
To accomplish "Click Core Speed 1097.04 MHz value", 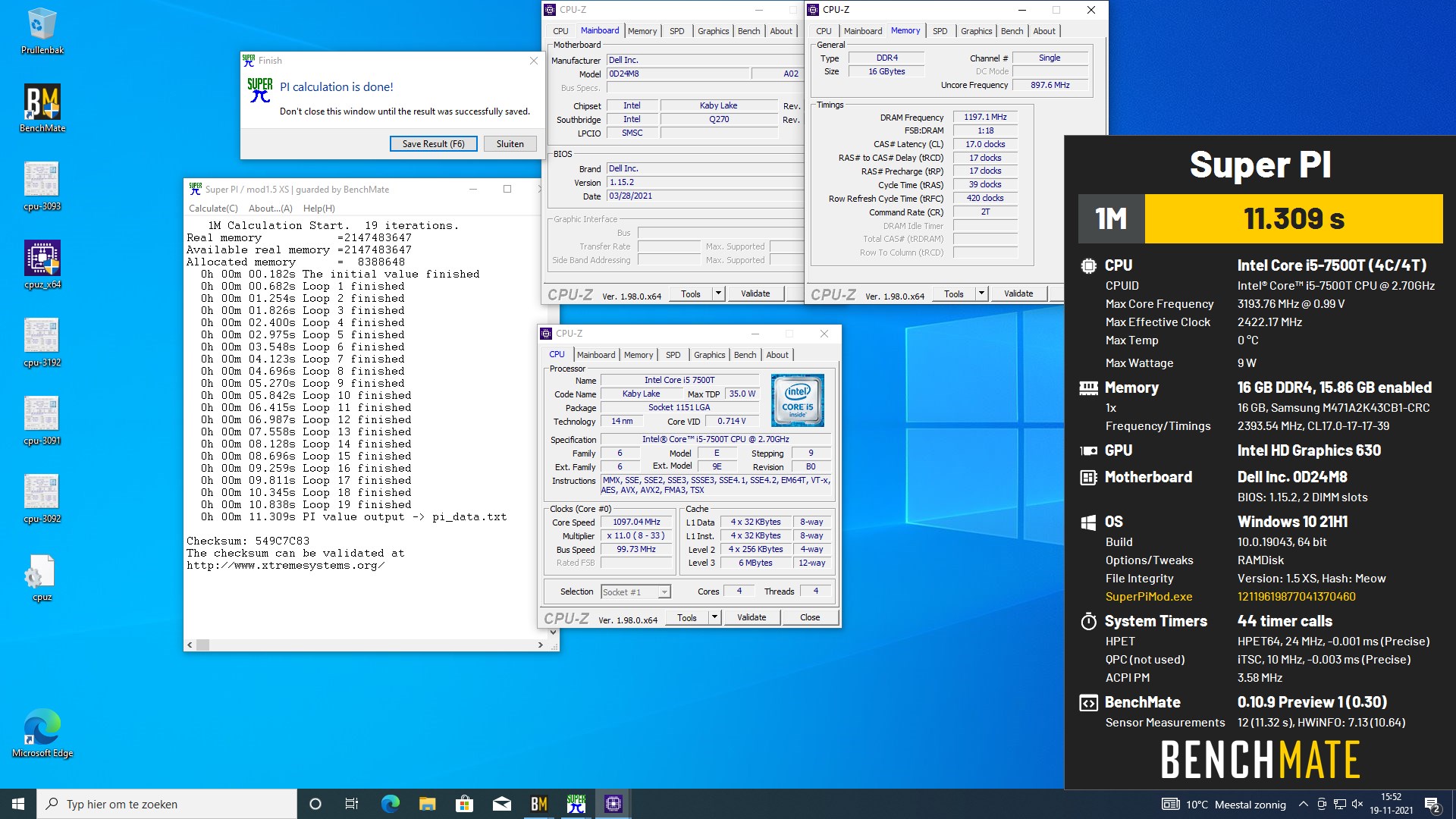I will pos(636,522).
